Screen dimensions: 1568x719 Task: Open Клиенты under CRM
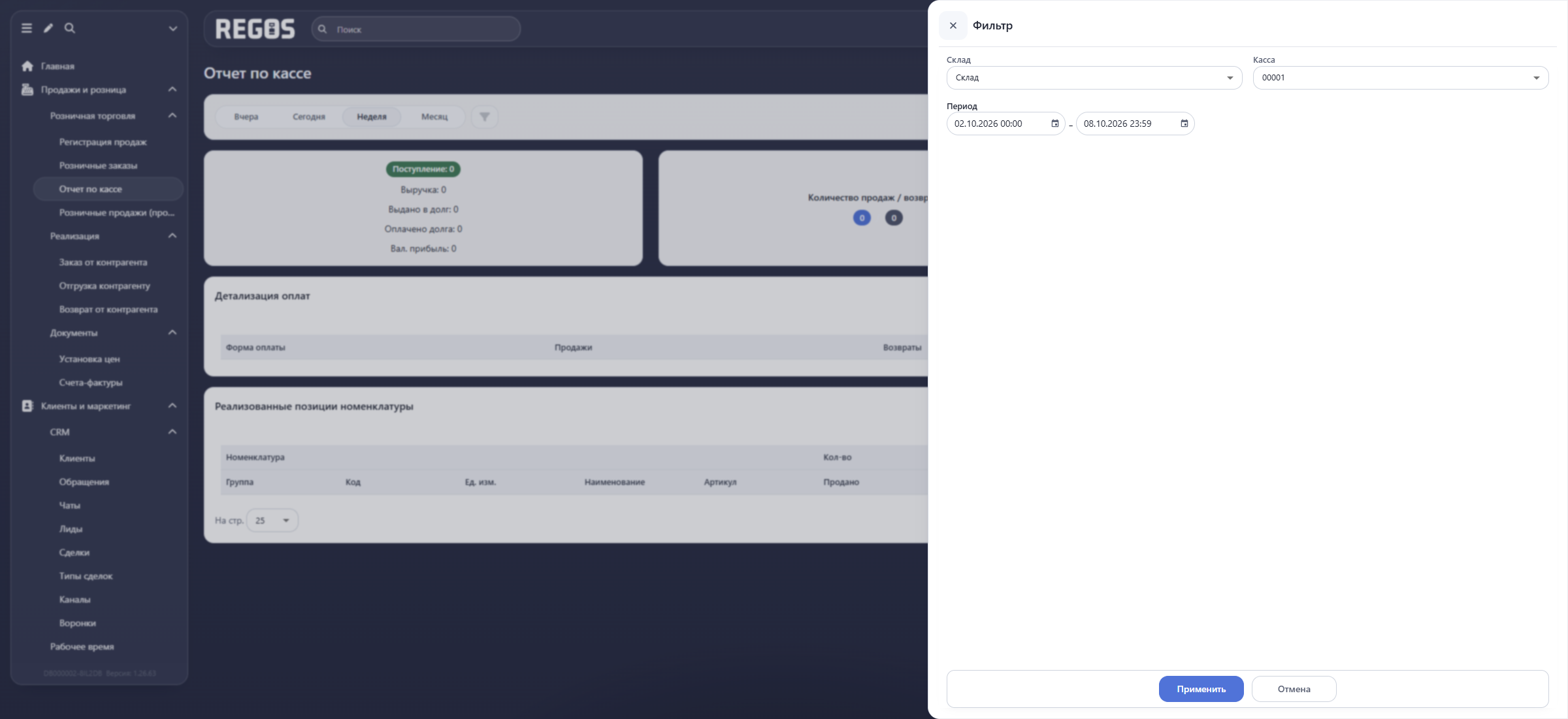[x=77, y=458]
